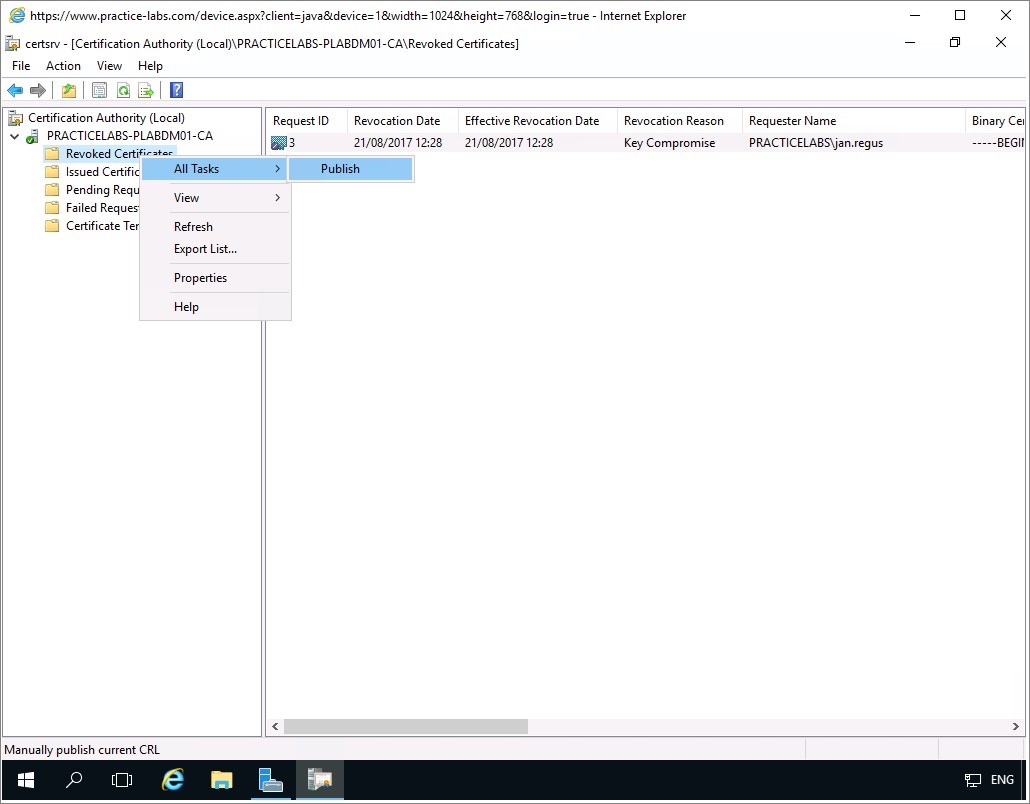Click the horizontal scrollbar left arrow

(x=275, y=726)
